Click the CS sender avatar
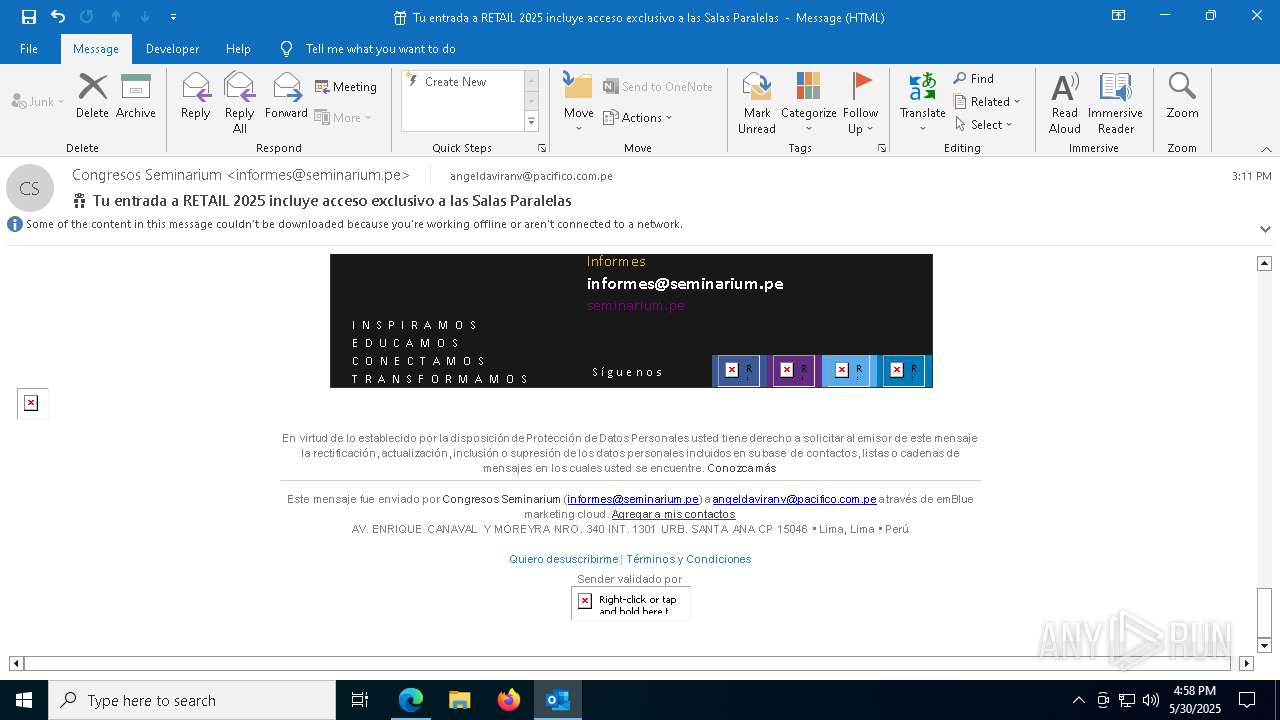This screenshot has width=1280, height=720. [30, 188]
